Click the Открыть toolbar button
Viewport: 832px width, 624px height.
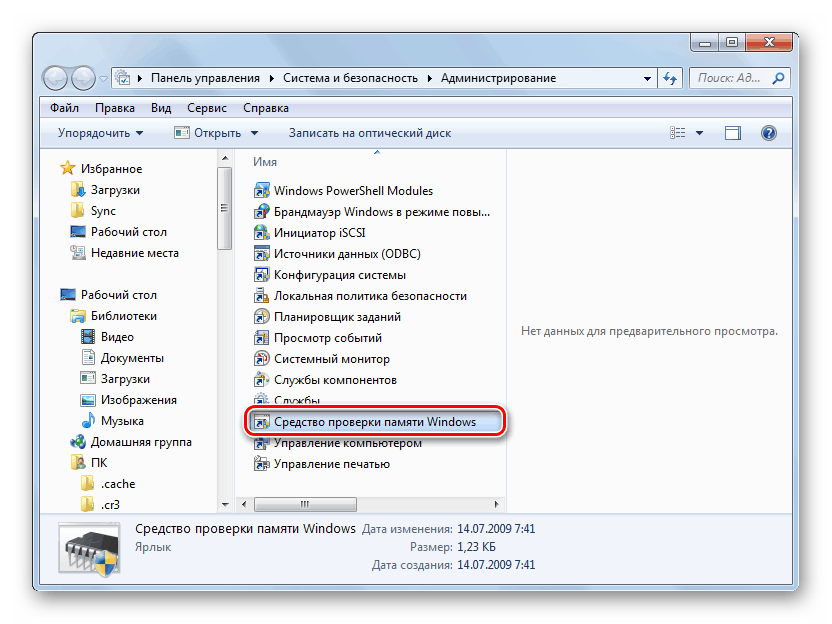pyautogui.click(x=207, y=133)
